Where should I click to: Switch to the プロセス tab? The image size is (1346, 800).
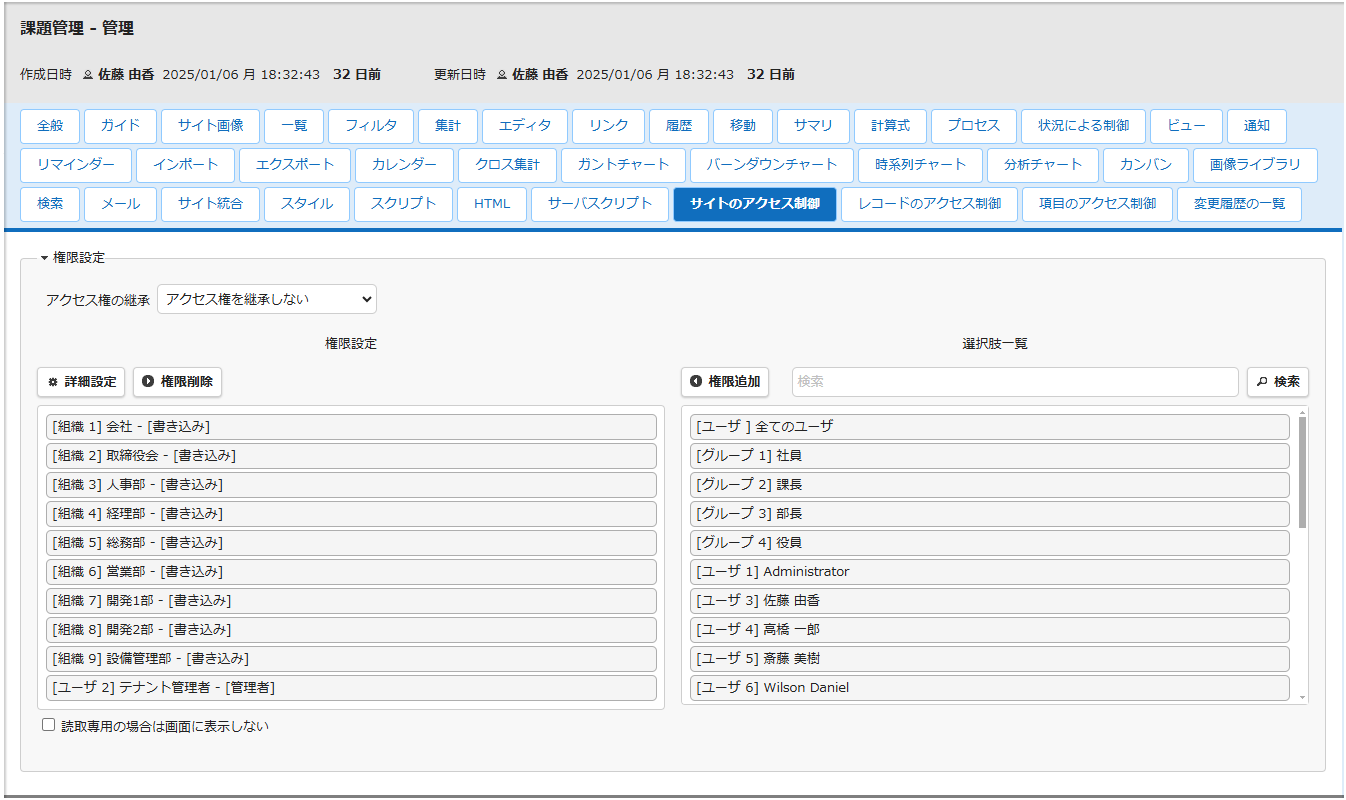974,126
